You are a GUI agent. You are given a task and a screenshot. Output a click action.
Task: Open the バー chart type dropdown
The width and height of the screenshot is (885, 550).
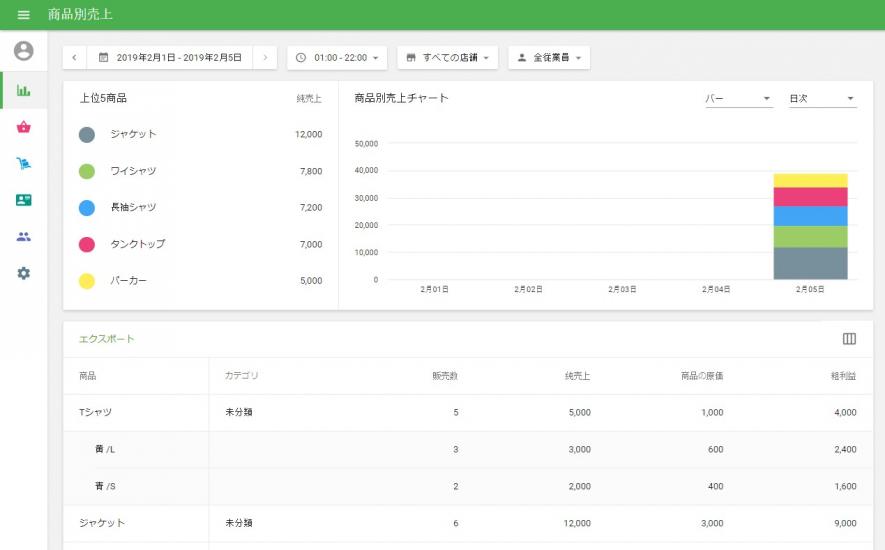(x=738, y=99)
